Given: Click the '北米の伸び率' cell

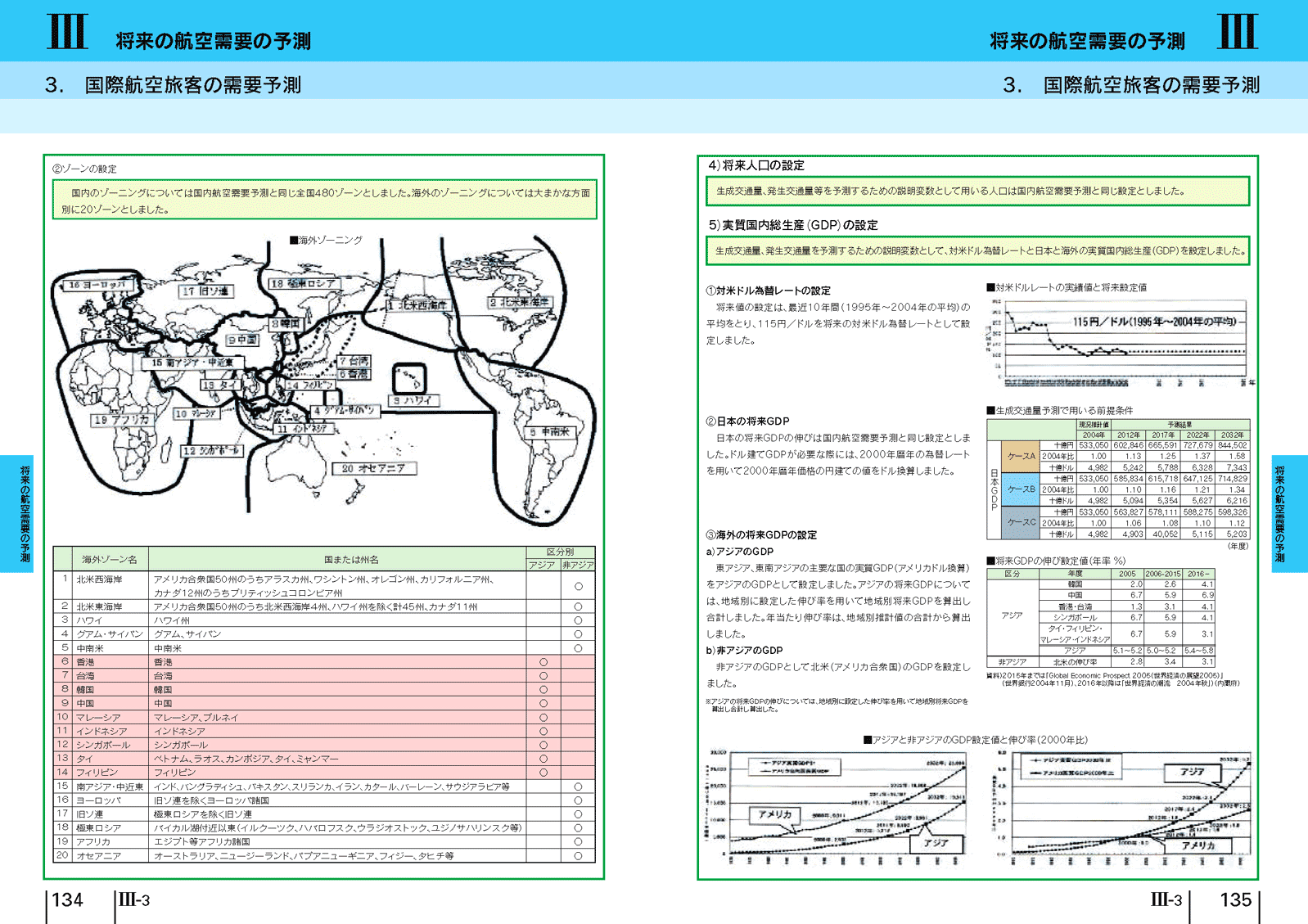Looking at the screenshot, I should [1074, 662].
